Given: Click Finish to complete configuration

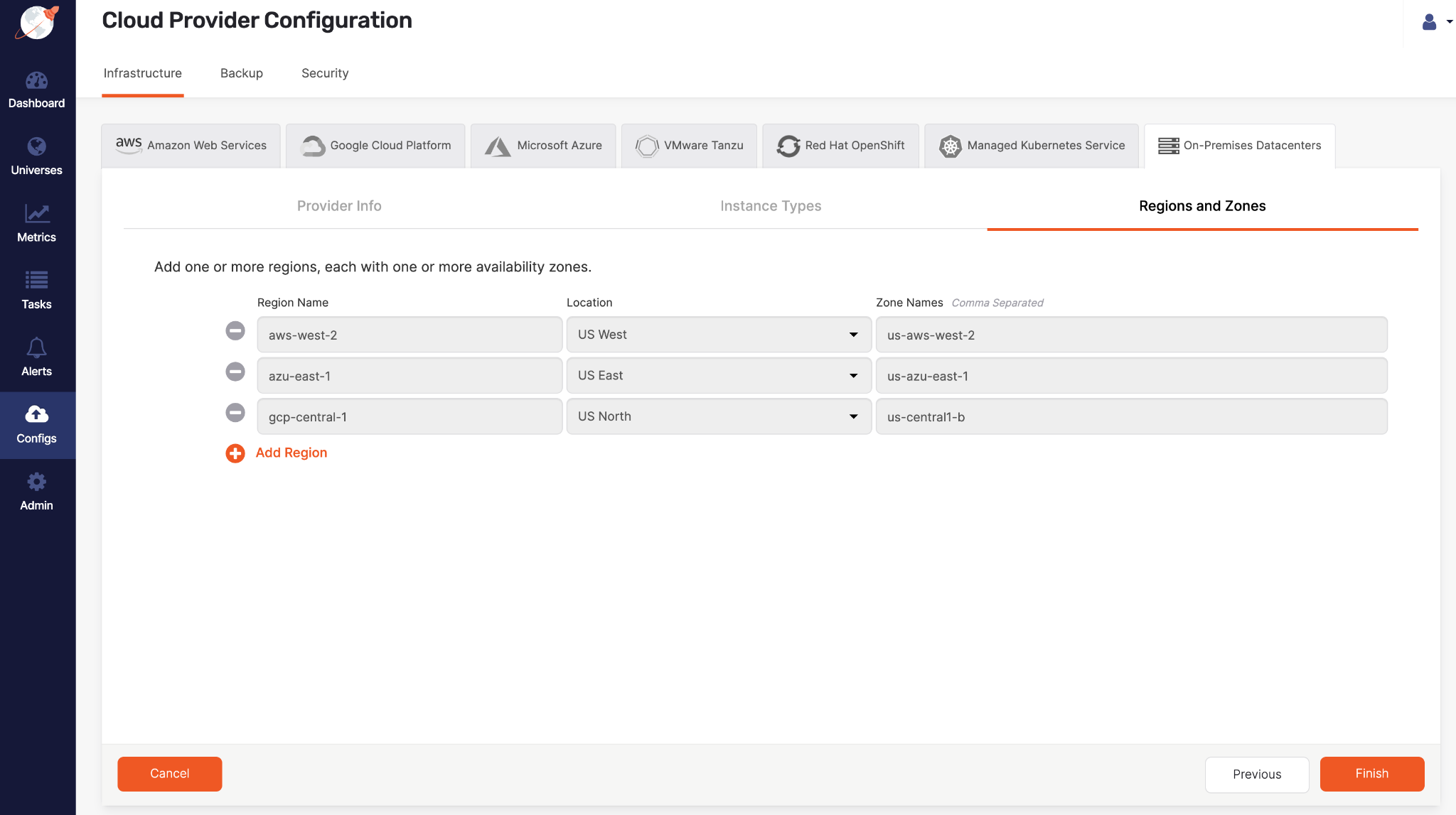Looking at the screenshot, I should [1371, 773].
